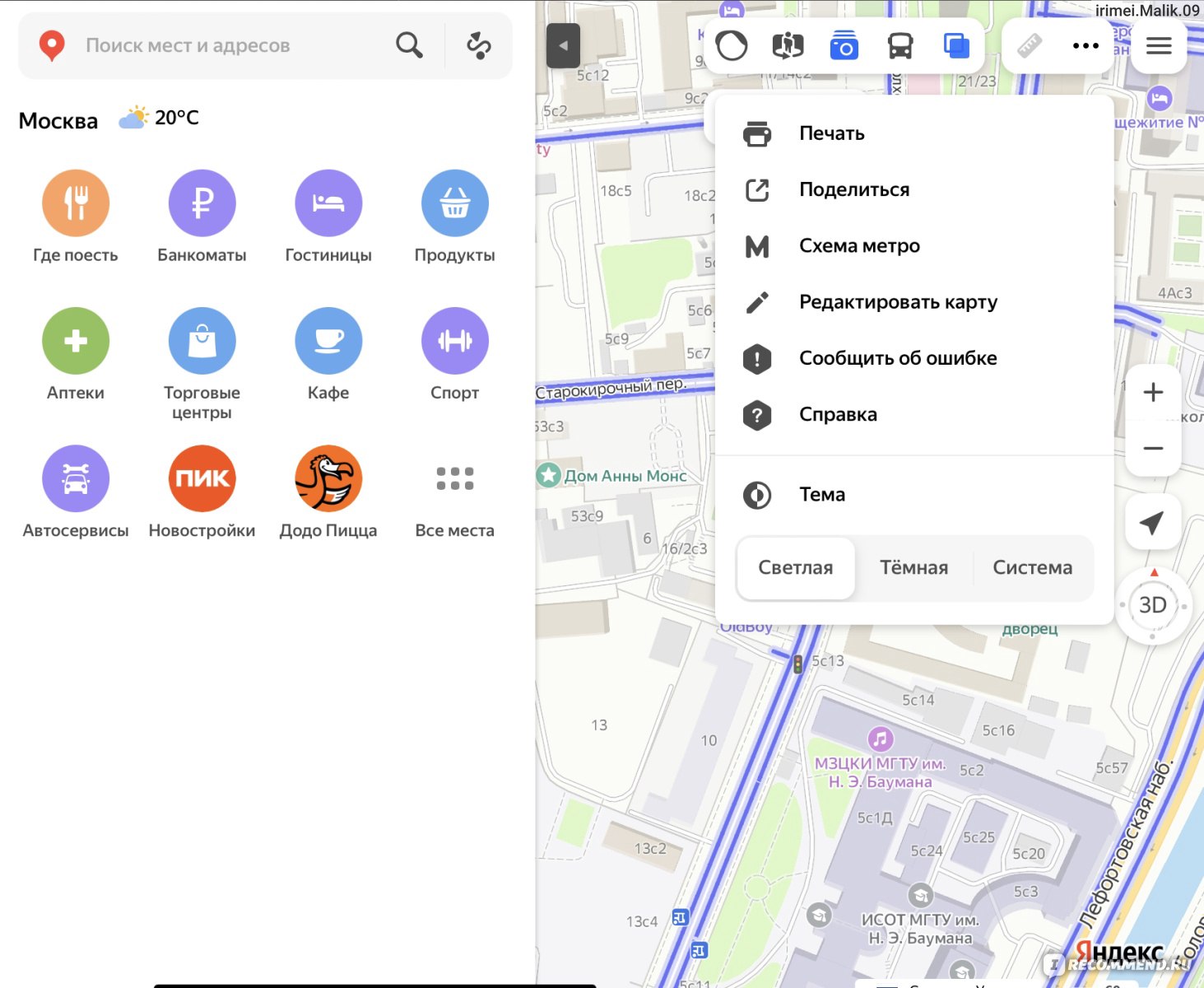Switch to Тёмная theme
The width and height of the screenshot is (1204, 988).
point(914,567)
